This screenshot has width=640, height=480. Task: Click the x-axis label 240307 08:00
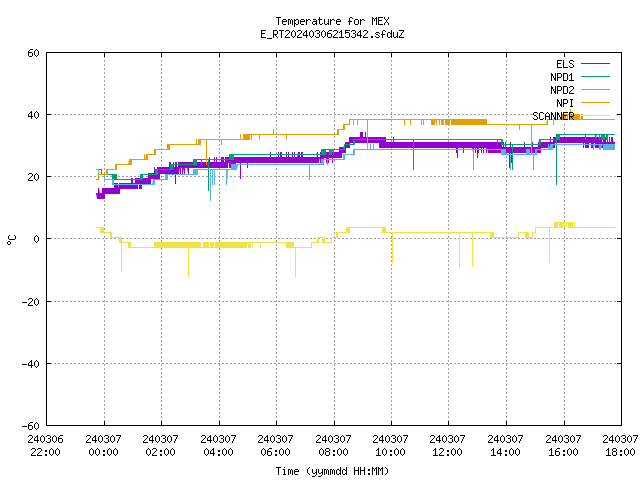[x=333, y=446]
